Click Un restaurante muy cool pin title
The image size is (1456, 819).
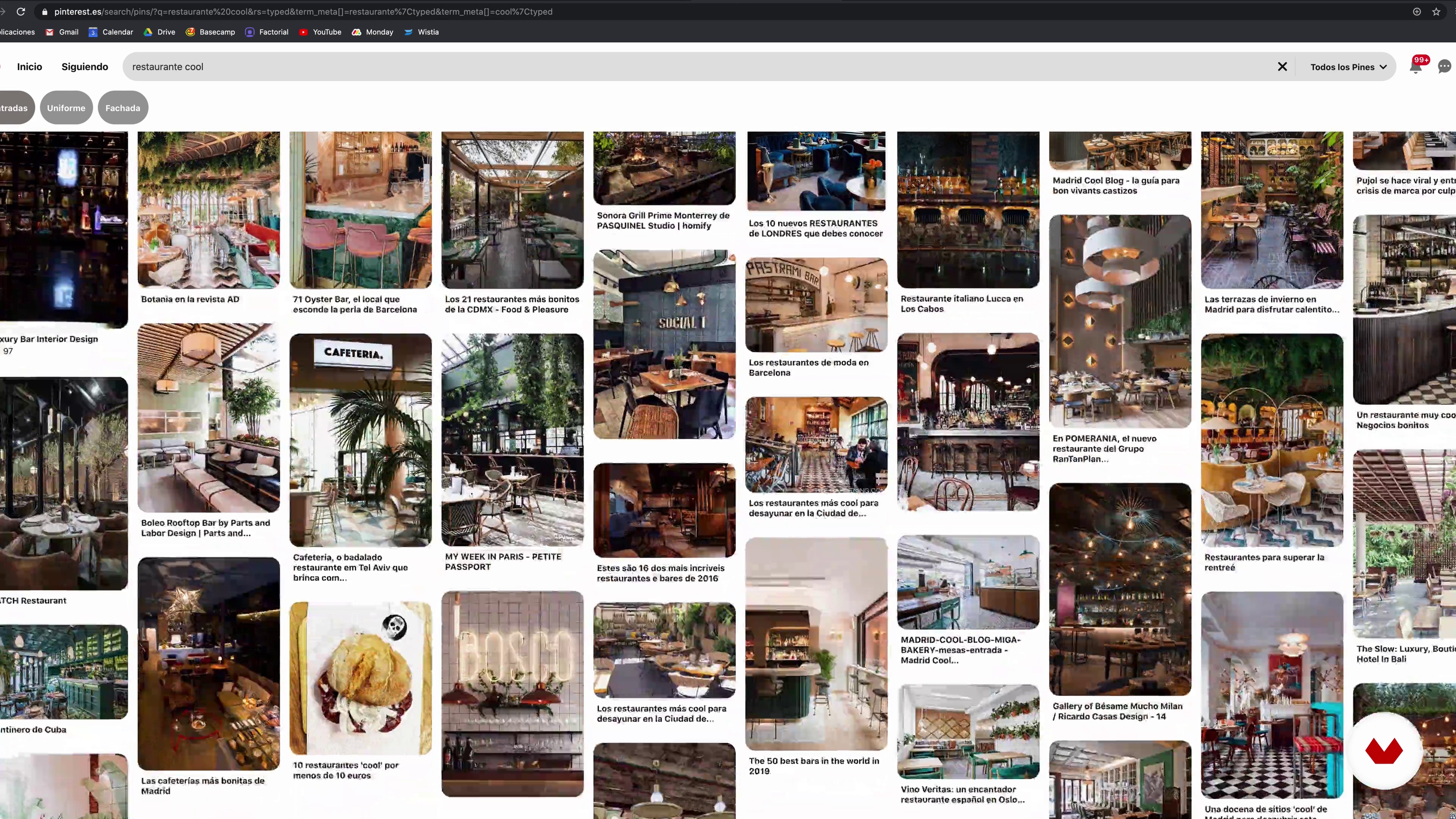(x=1406, y=420)
